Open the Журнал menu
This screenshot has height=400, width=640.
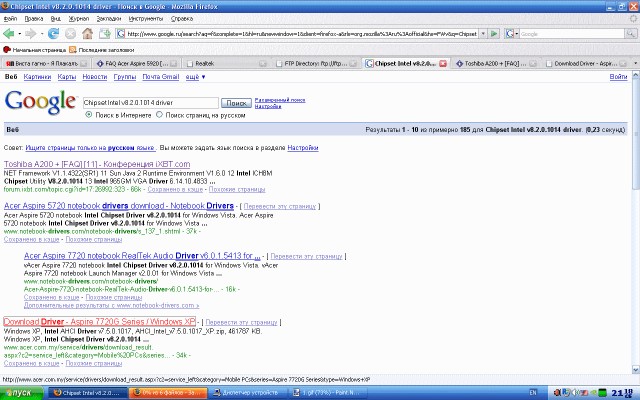pyautogui.click(x=79, y=19)
